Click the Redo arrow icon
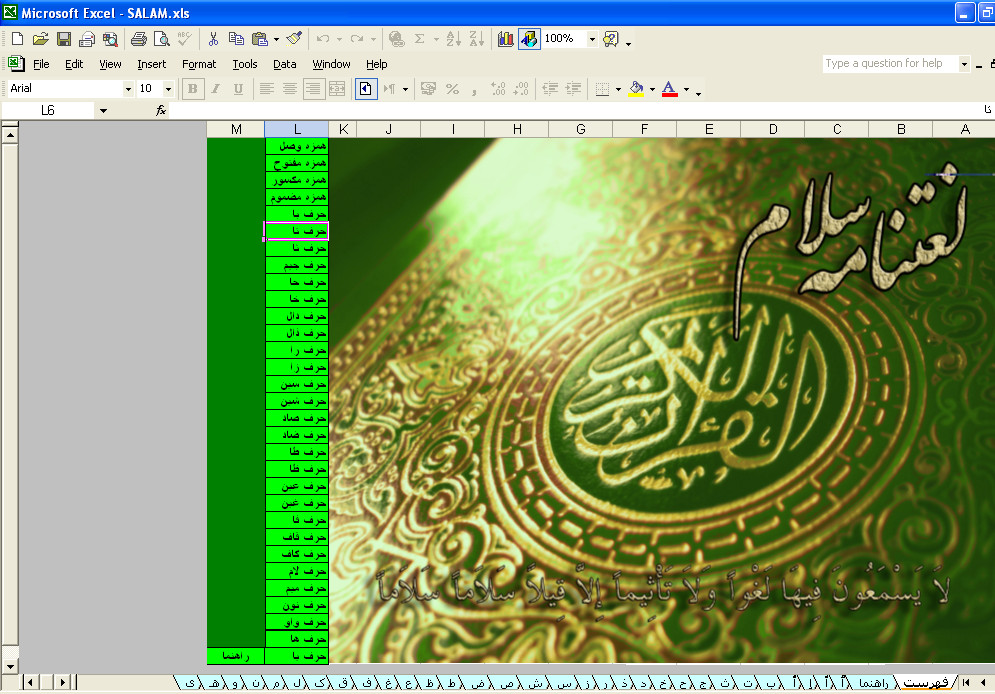 (357, 39)
